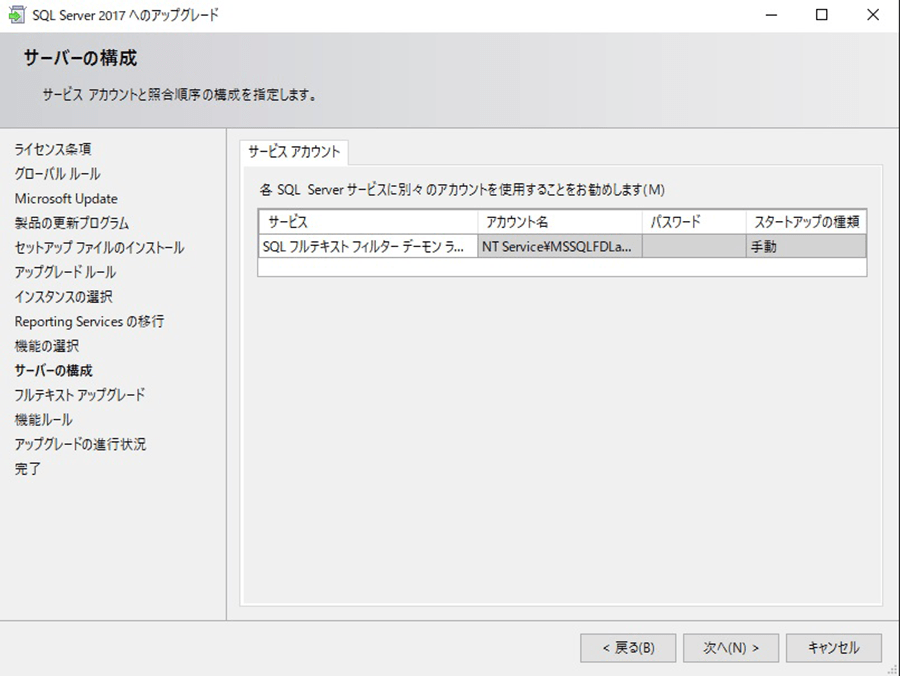
Task: Select the セットアップ ファイルのインストール step
Action: [x=99, y=248]
